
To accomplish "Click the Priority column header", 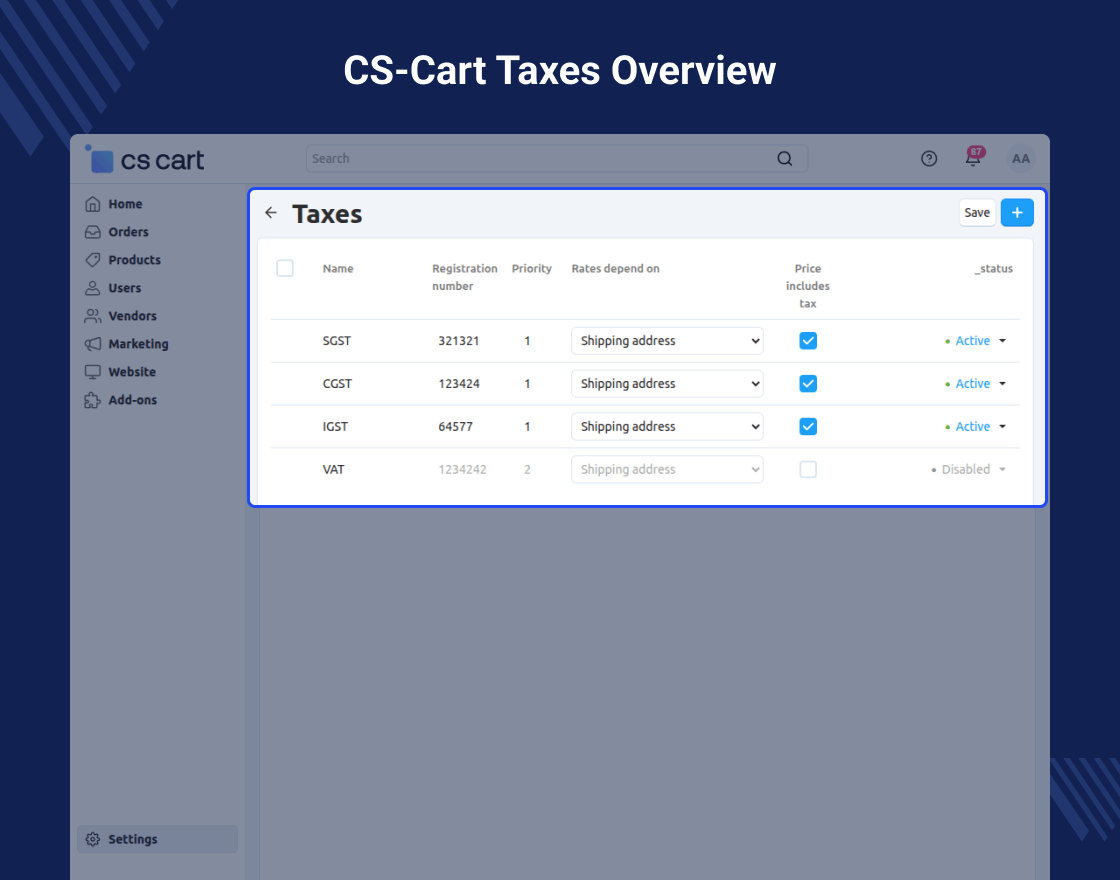I will (x=531, y=269).
